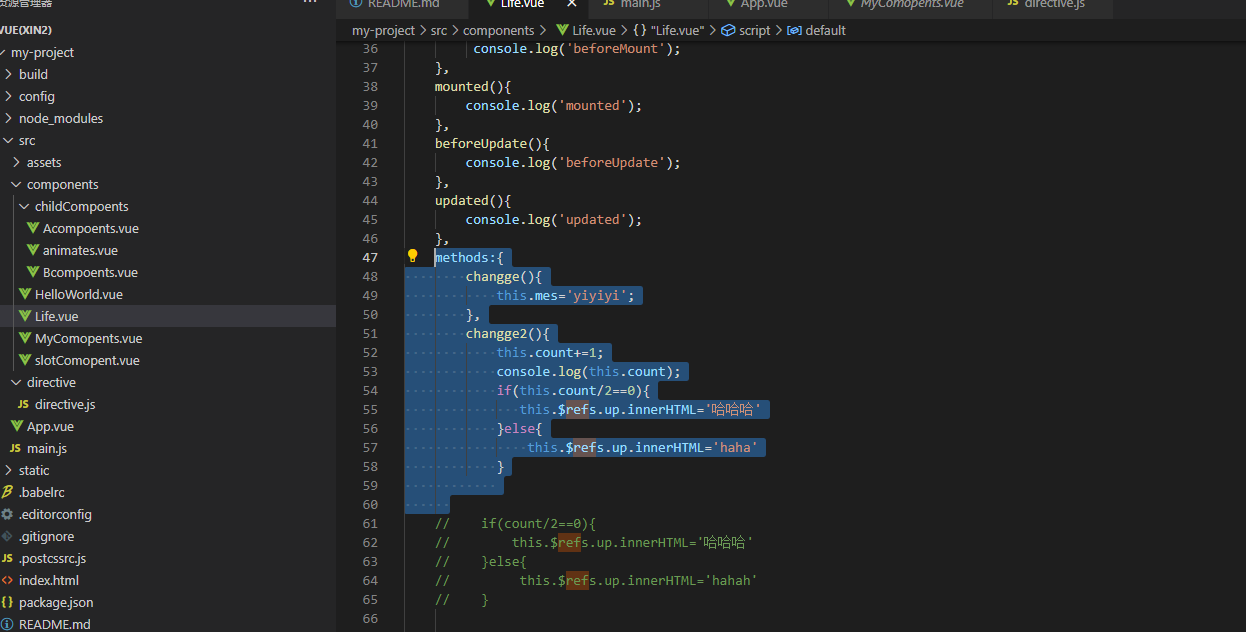1246x632 pixels.
Task: Click the updated(){ code line
Action: coord(473,200)
